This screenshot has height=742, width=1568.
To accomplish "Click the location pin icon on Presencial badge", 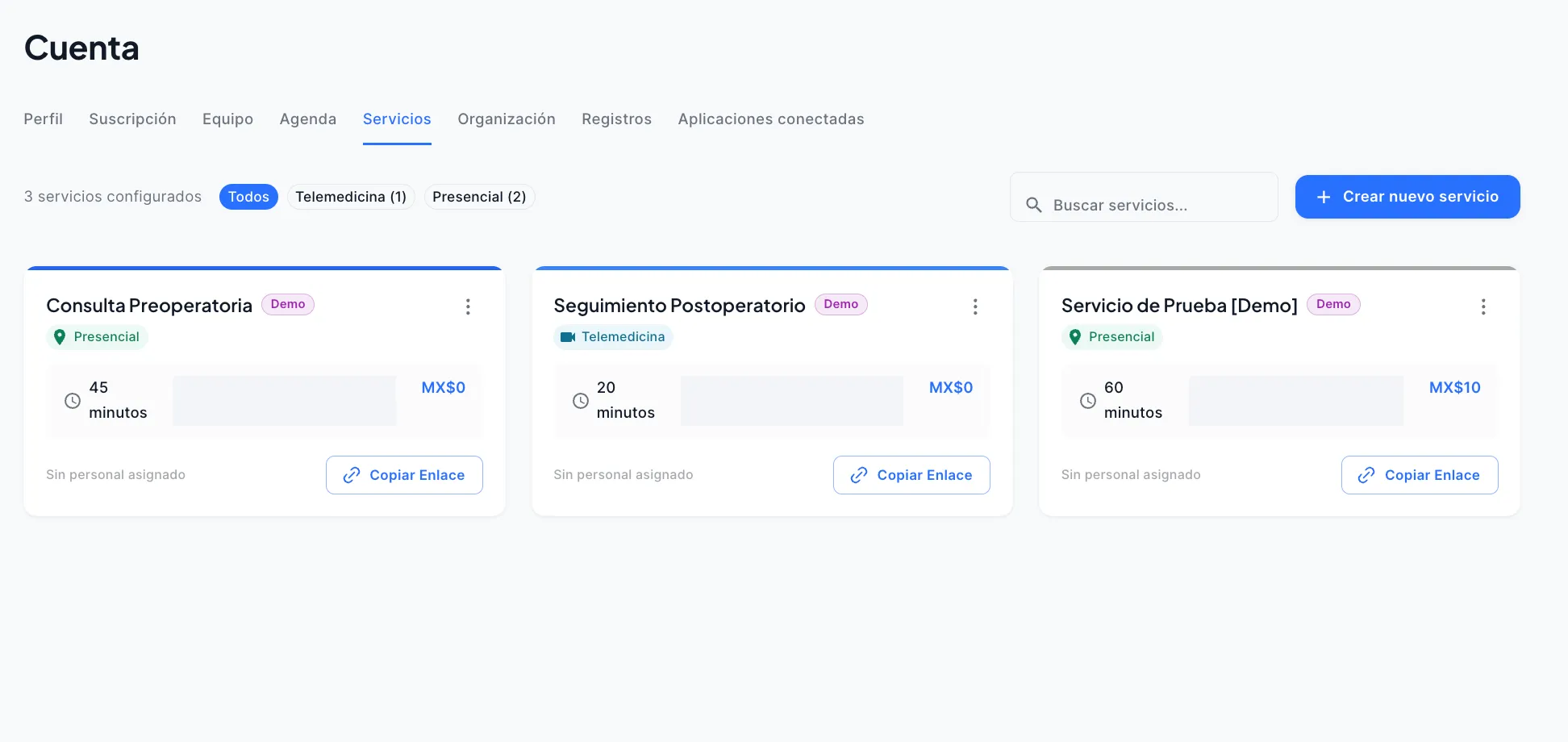I will click(60, 336).
